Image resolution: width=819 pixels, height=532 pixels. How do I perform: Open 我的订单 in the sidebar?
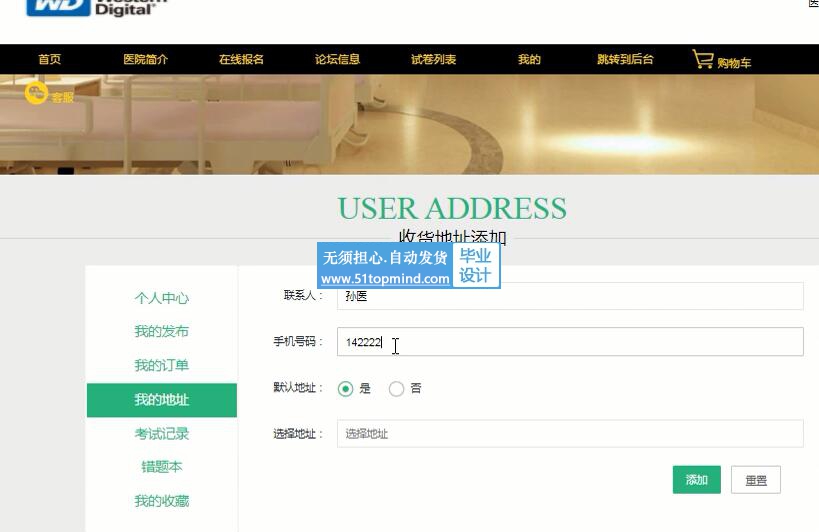tap(161, 365)
